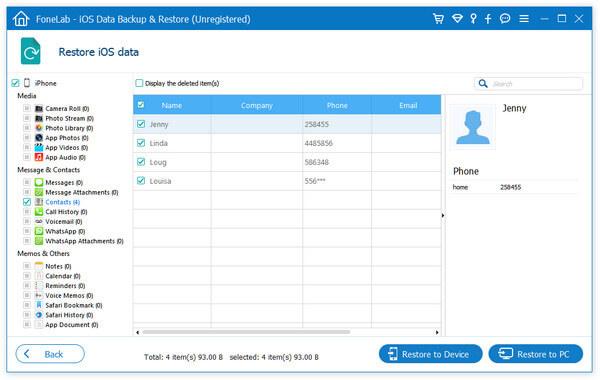This screenshot has height=380, width=600.
Task: Toggle the Camera Roll checkbox
Action: (x=27, y=108)
